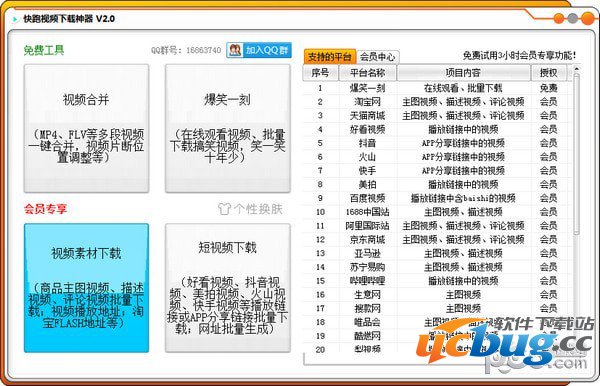Select the 百度视频 row
600x386 pixels.
[436, 198]
